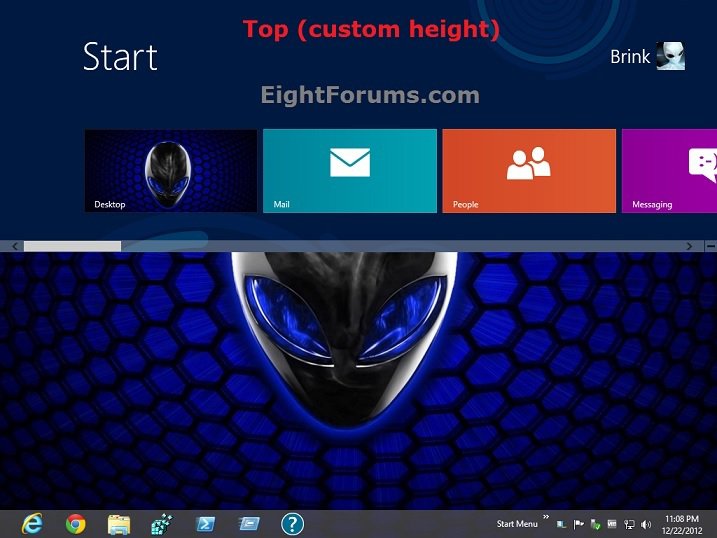Viewport: 717px width, 538px height.
Task: Open the People tile
Action: [x=529, y=171]
